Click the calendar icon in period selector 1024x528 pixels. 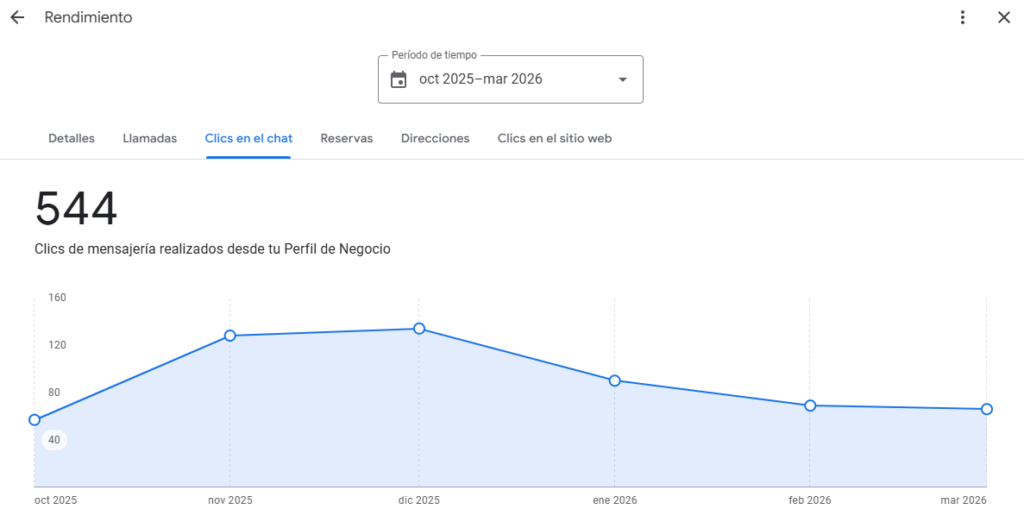(398, 80)
